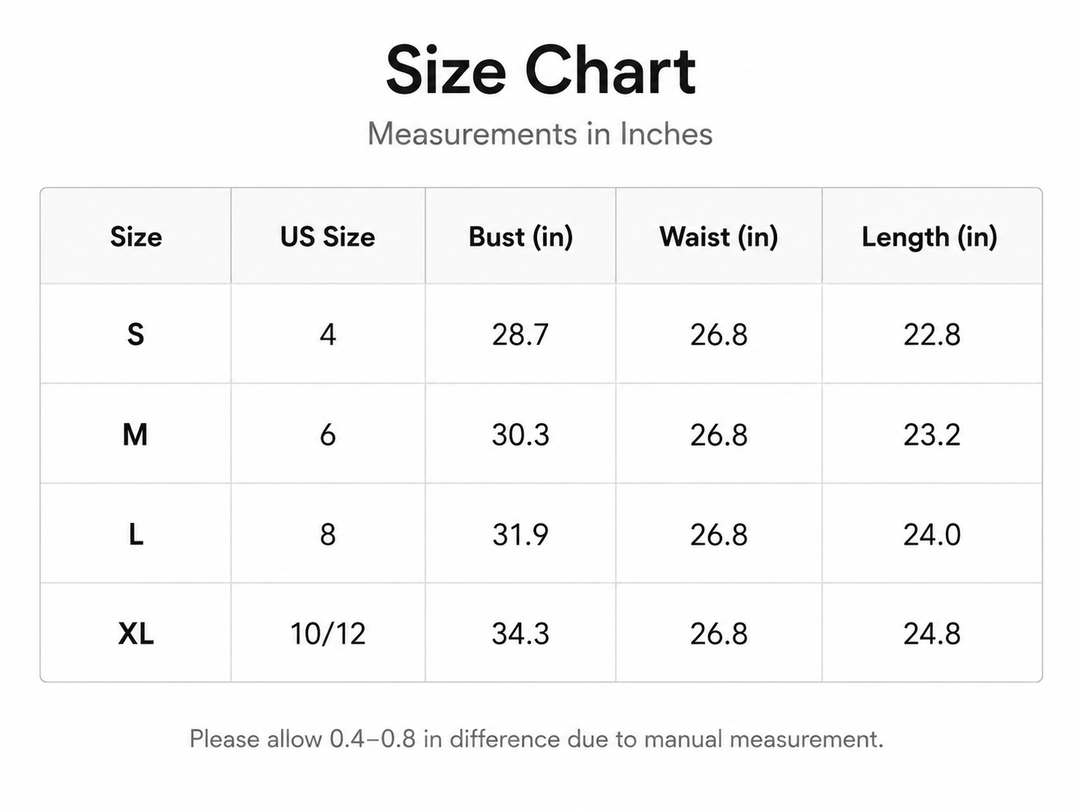This screenshot has width=1080, height=810.
Task: Click the 22.8 length value
Action: tap(932, 335)
